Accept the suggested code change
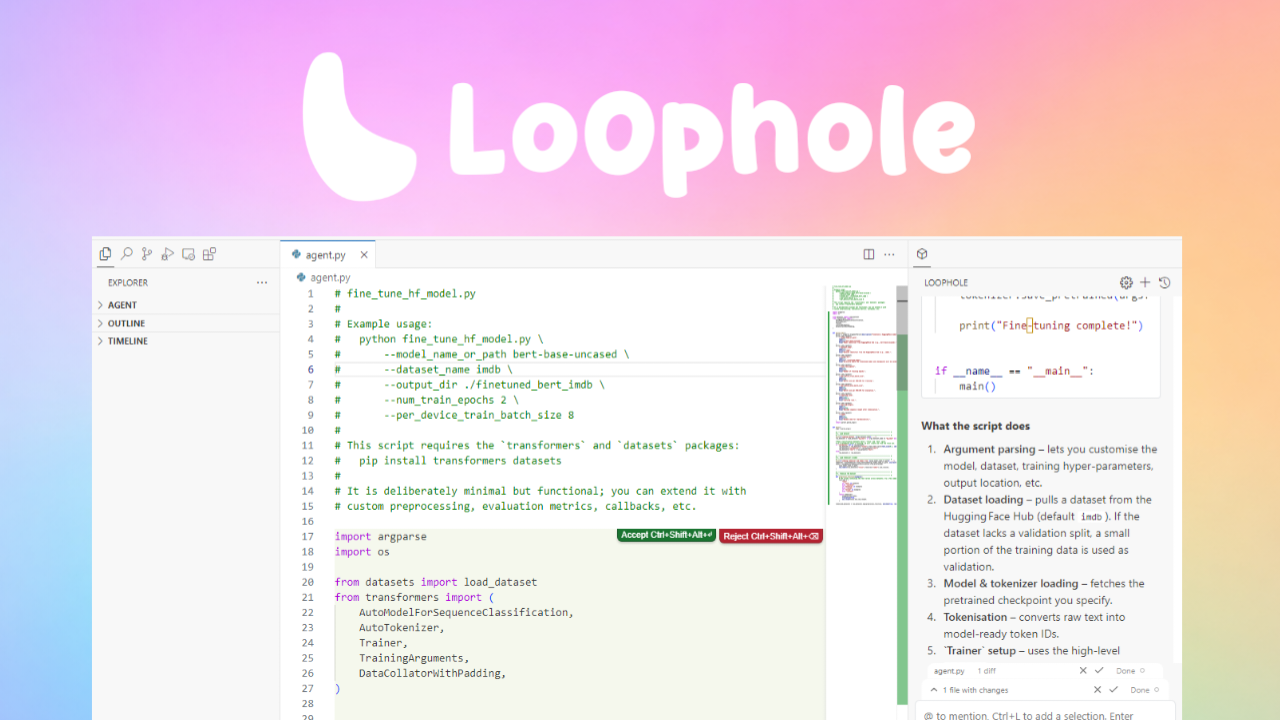The image size is (1280, 720). click(667, 535)
